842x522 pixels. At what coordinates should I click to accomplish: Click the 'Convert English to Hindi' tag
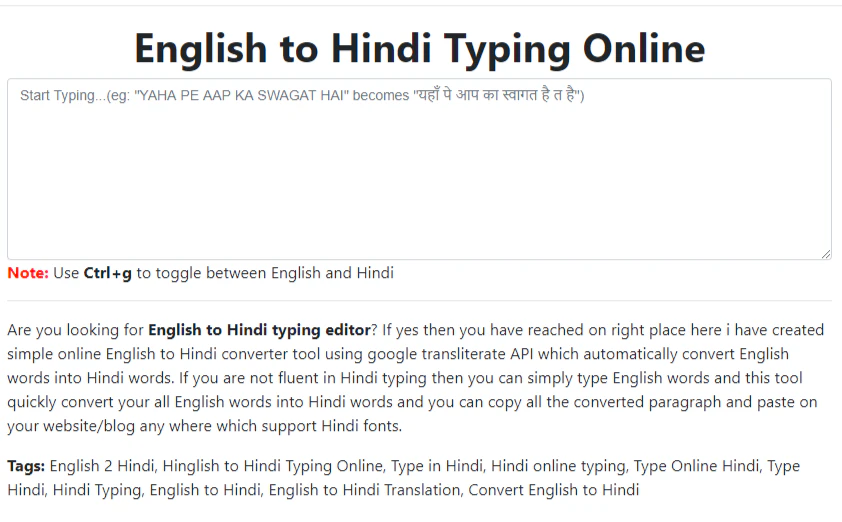(554, 490)
